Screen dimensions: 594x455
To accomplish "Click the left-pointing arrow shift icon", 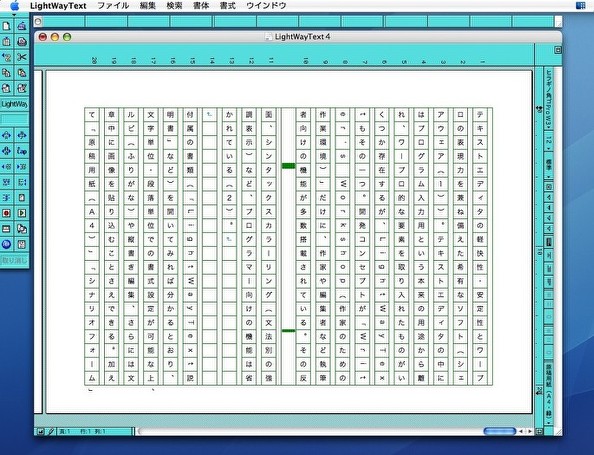I will [x=6, y=167].
